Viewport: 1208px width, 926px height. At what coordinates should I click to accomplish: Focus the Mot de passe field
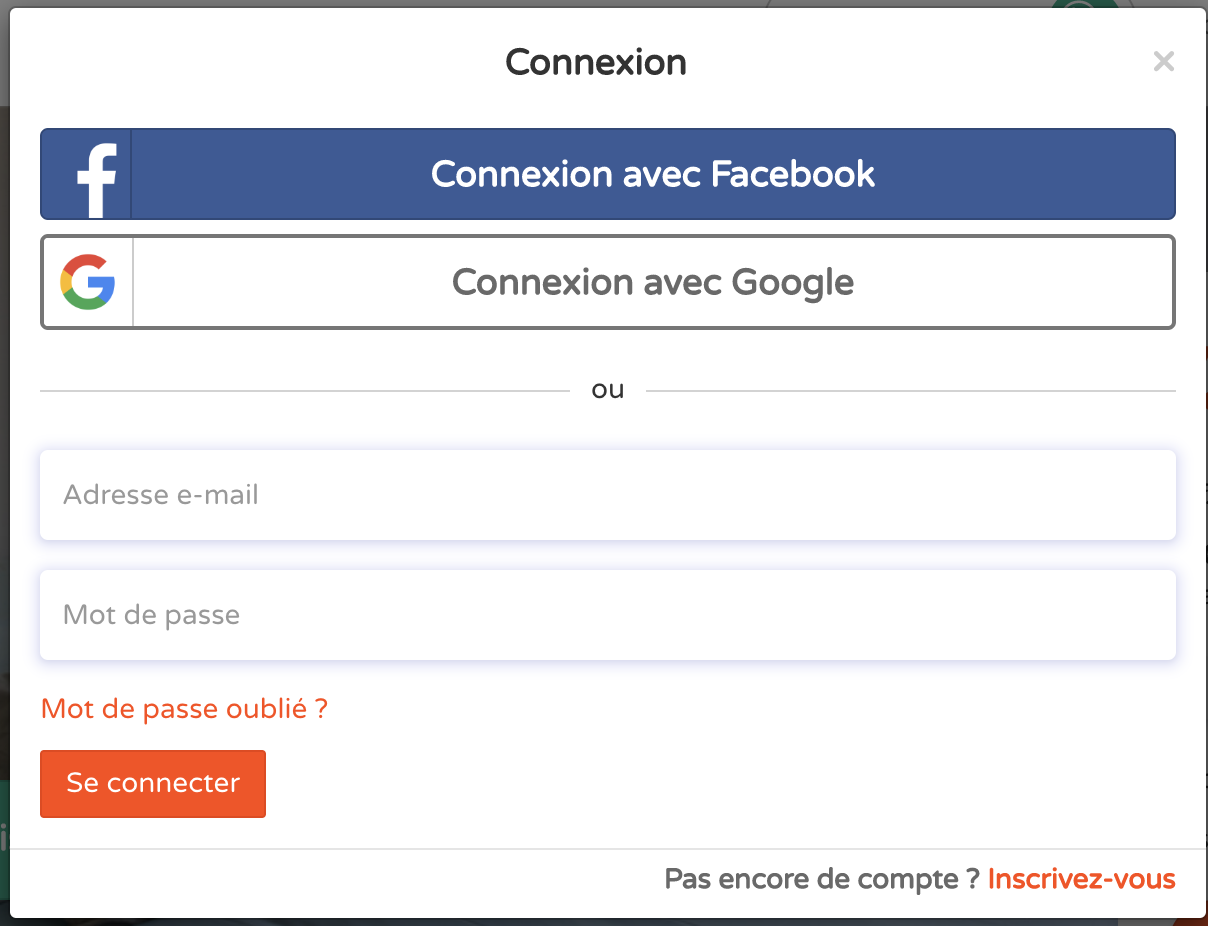pyautogui.click(x=608, y=615)
